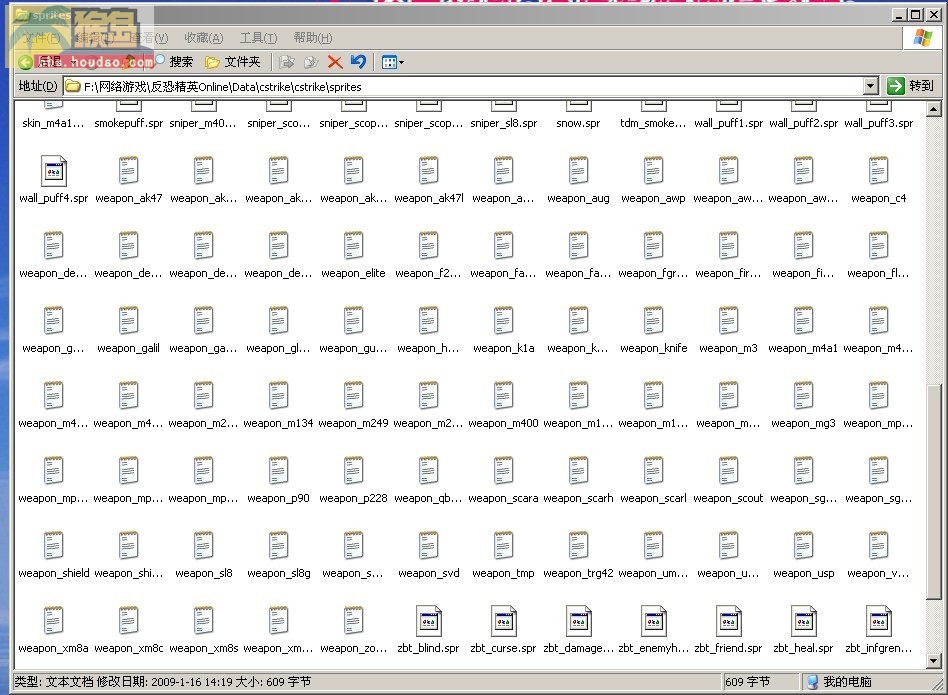Viewport: 948px width, 695px height.
Task: Select the weapon_m4a1 file icon
Action: (803, 321)
